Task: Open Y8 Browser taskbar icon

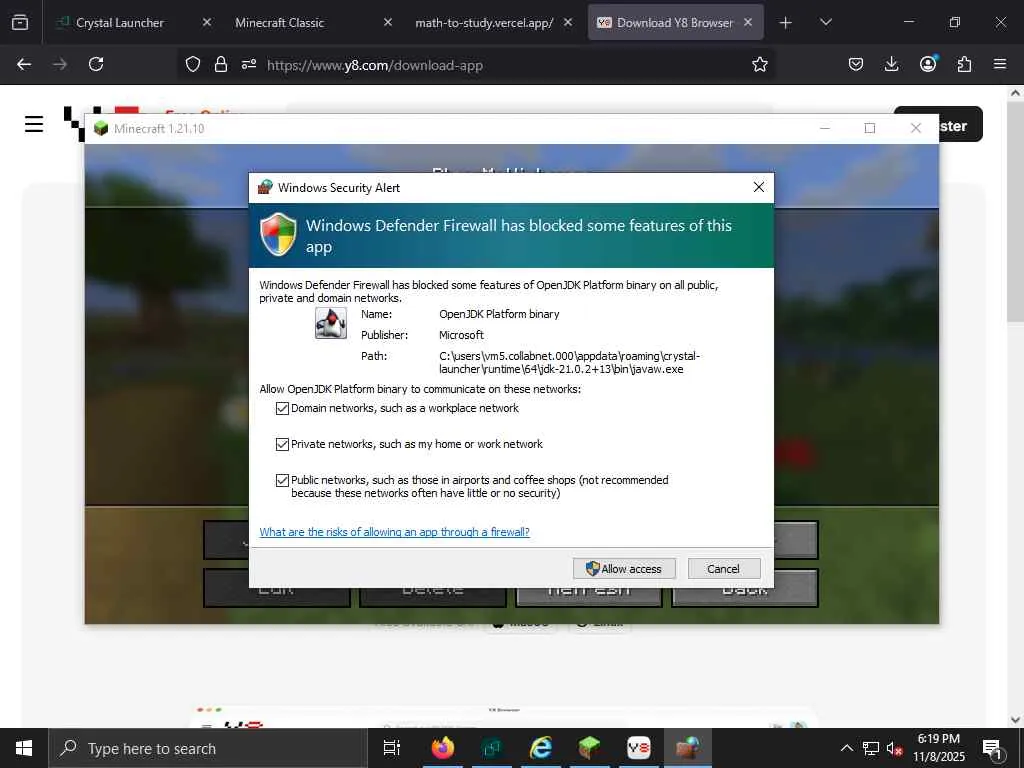Action: [638, 748]
